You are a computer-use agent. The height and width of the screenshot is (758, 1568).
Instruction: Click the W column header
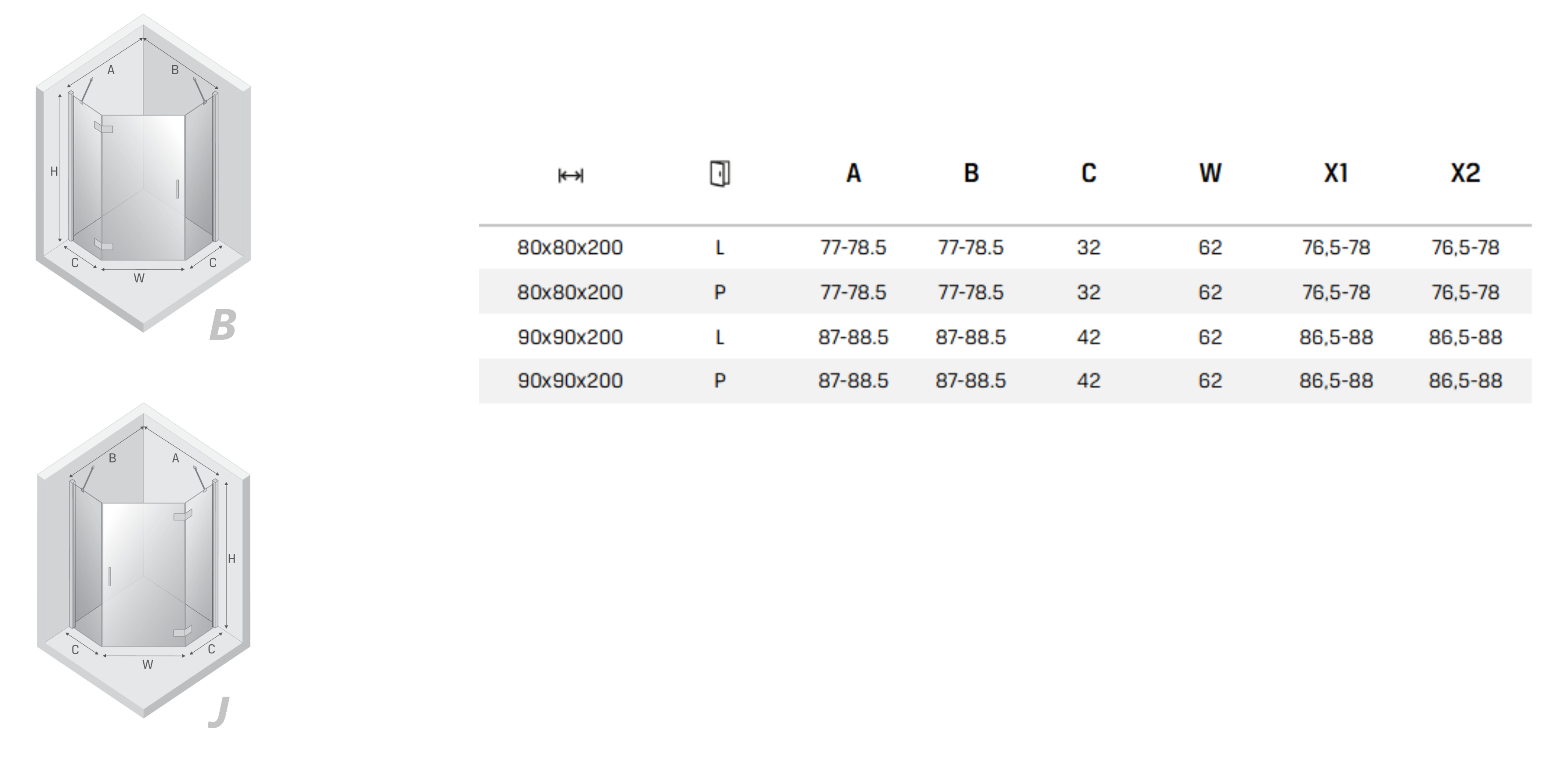(1210, 173)
